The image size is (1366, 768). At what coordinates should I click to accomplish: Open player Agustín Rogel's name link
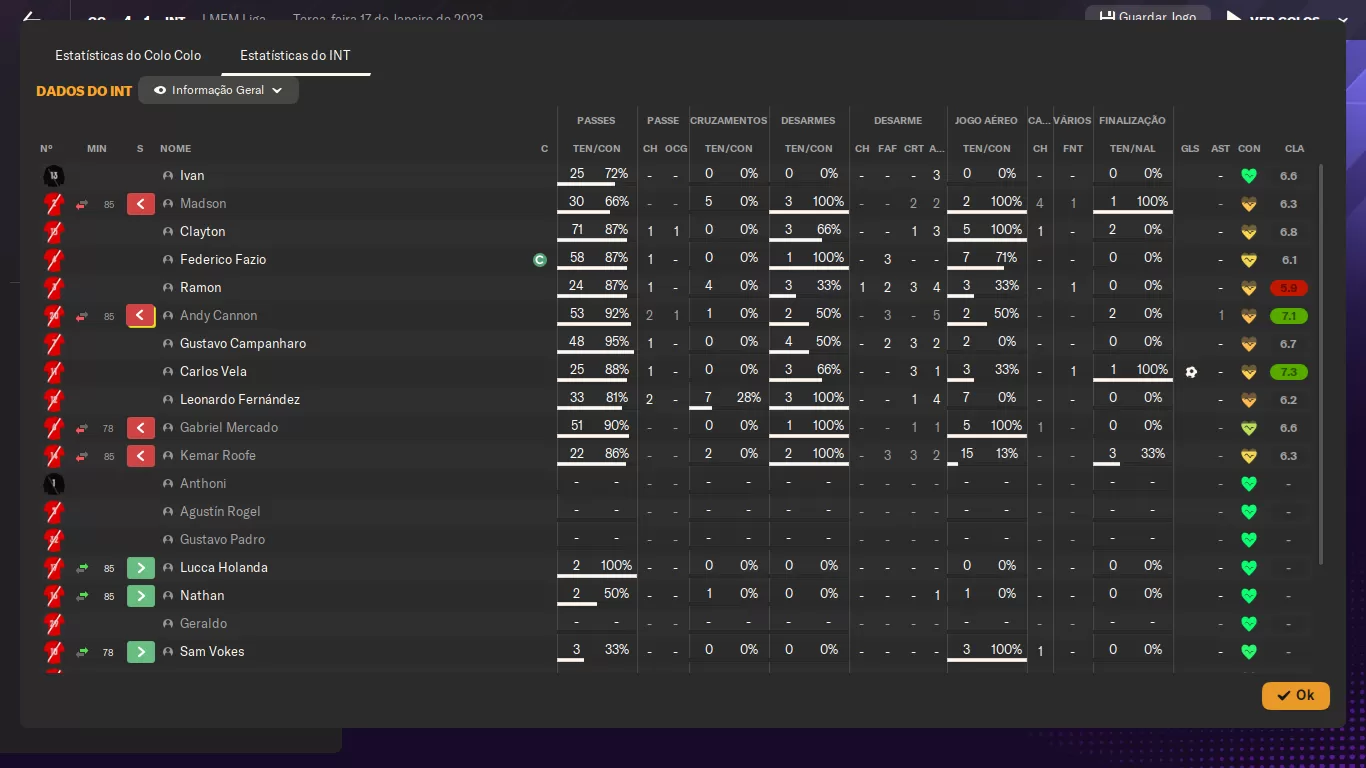pyautogui.click(x=220, y=512)
